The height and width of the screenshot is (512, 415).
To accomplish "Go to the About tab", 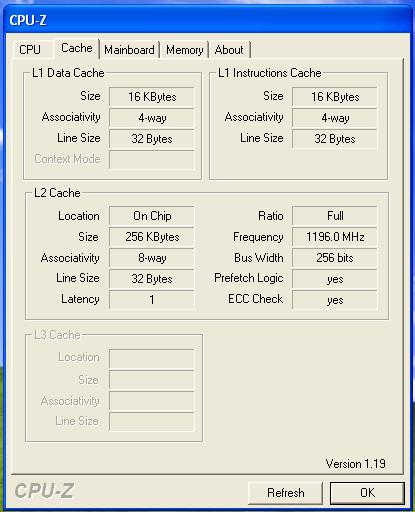I will pos(229,50).
